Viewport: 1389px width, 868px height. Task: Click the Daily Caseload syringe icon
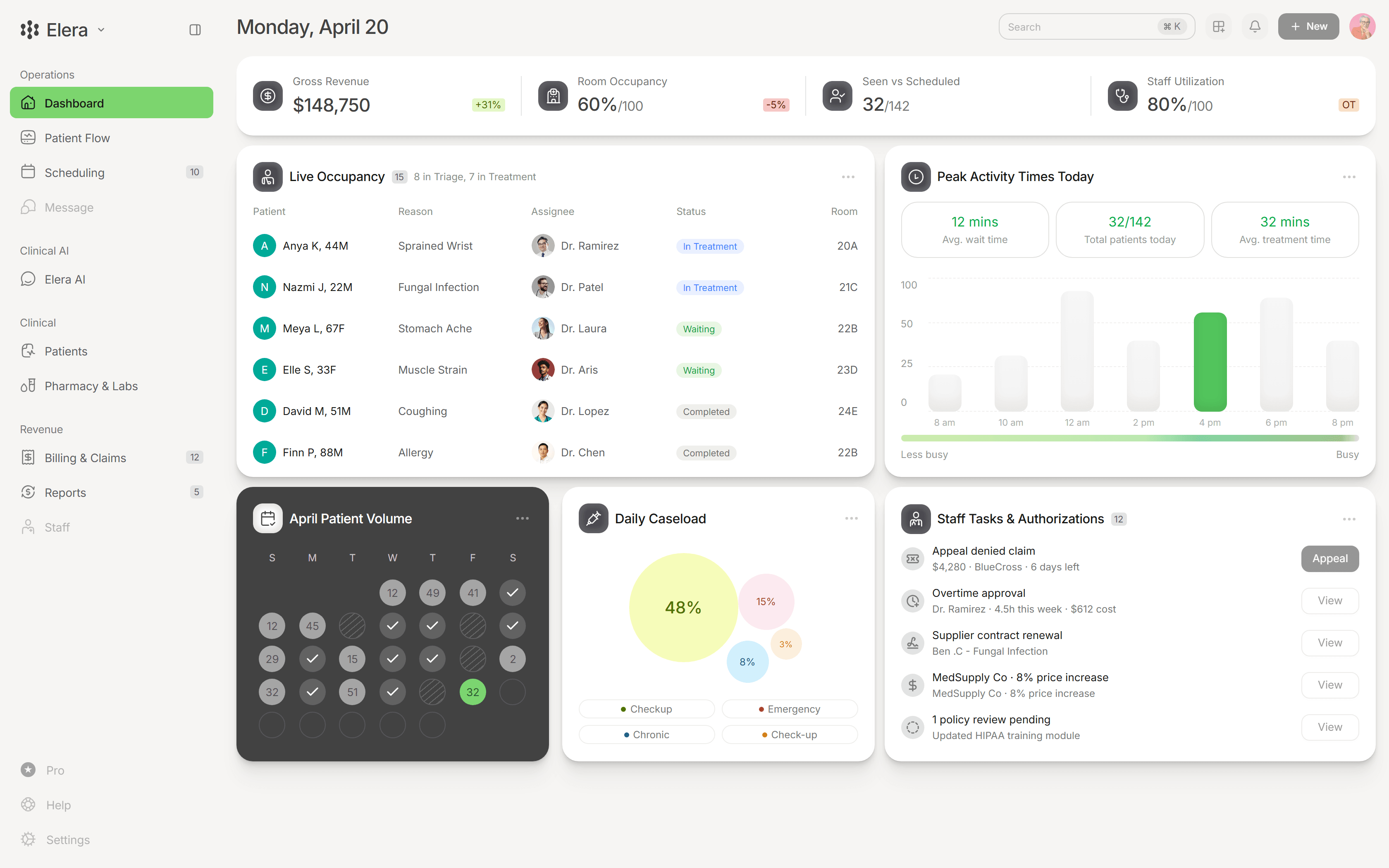[x=593, y=518]
